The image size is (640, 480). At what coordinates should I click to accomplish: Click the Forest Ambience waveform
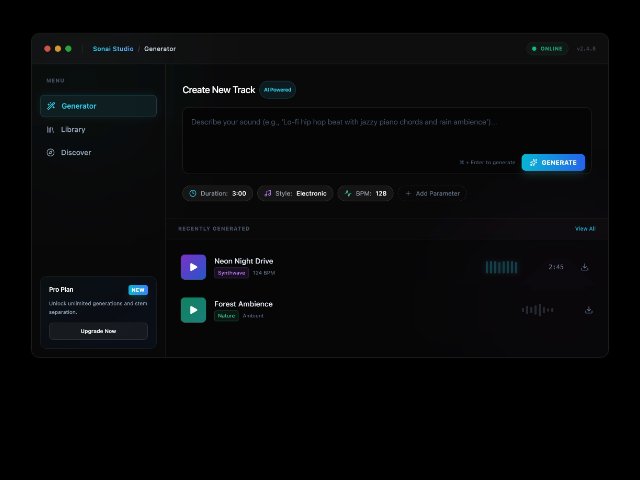[x=537, y=310]
